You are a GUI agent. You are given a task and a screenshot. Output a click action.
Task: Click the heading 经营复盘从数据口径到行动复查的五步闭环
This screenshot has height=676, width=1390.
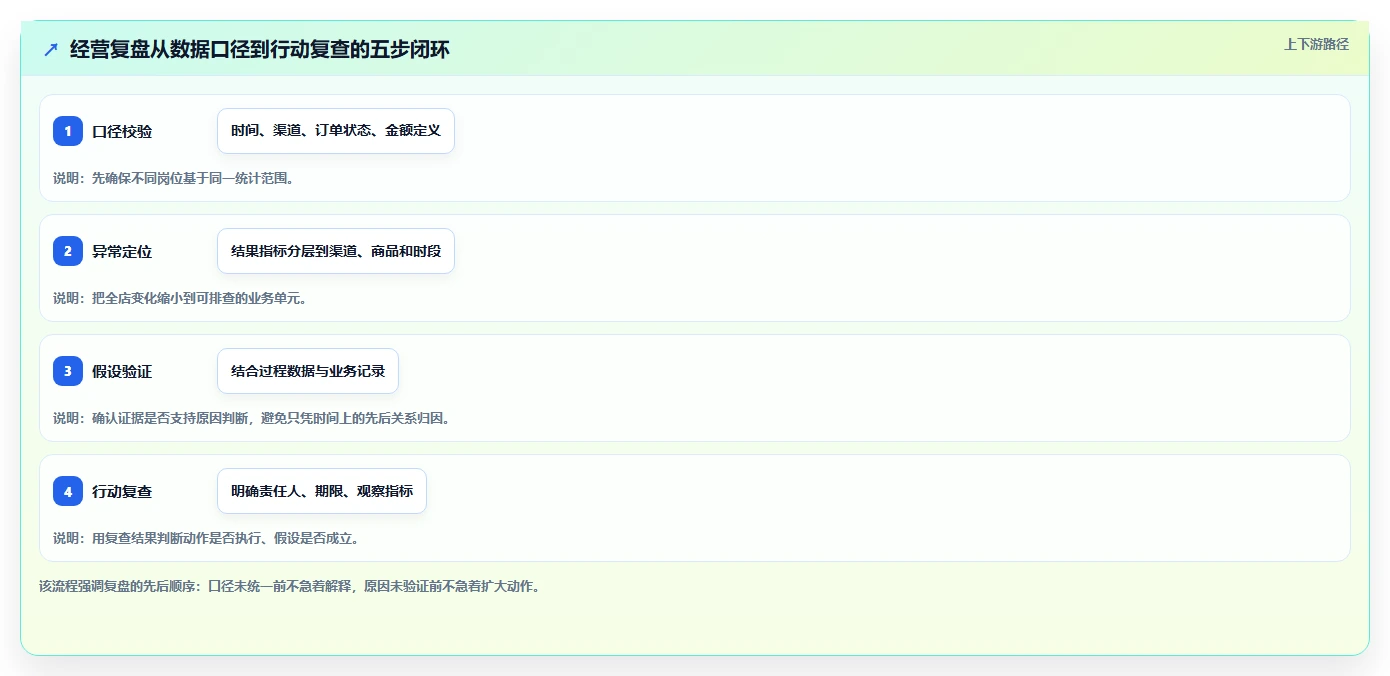260,49
